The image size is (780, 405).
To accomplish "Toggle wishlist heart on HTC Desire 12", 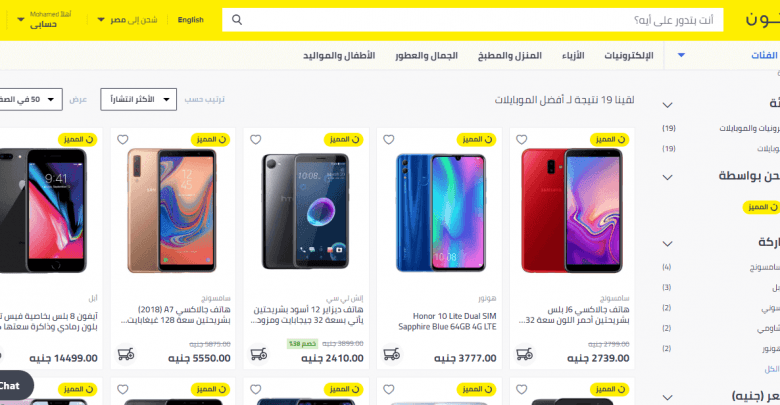I will [x=256, y=140].
